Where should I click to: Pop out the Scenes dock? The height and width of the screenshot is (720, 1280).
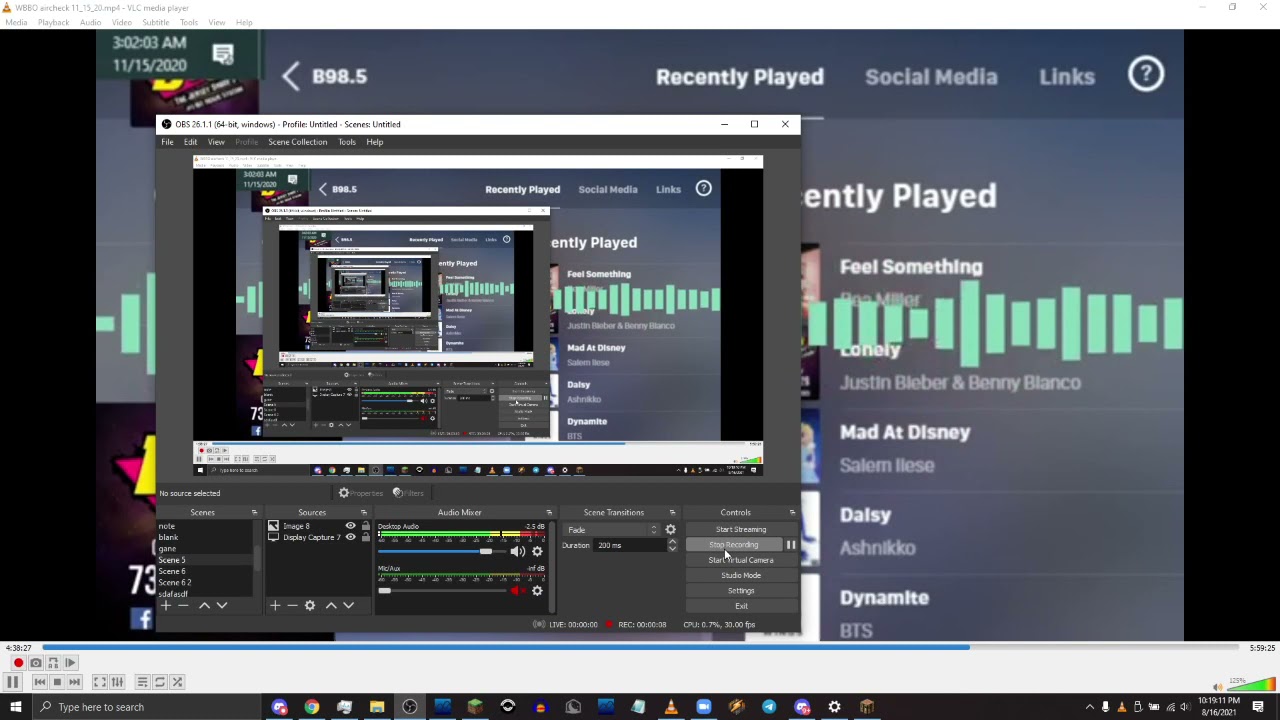[x=254, y=513]
